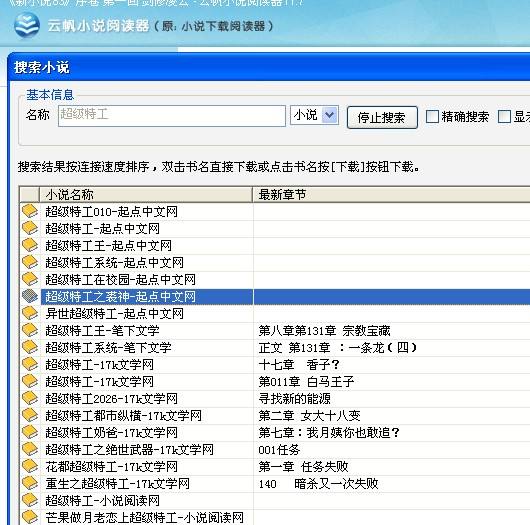
Task: Click the 云帆小说阅读器 app logo icon
Action: 27,25
